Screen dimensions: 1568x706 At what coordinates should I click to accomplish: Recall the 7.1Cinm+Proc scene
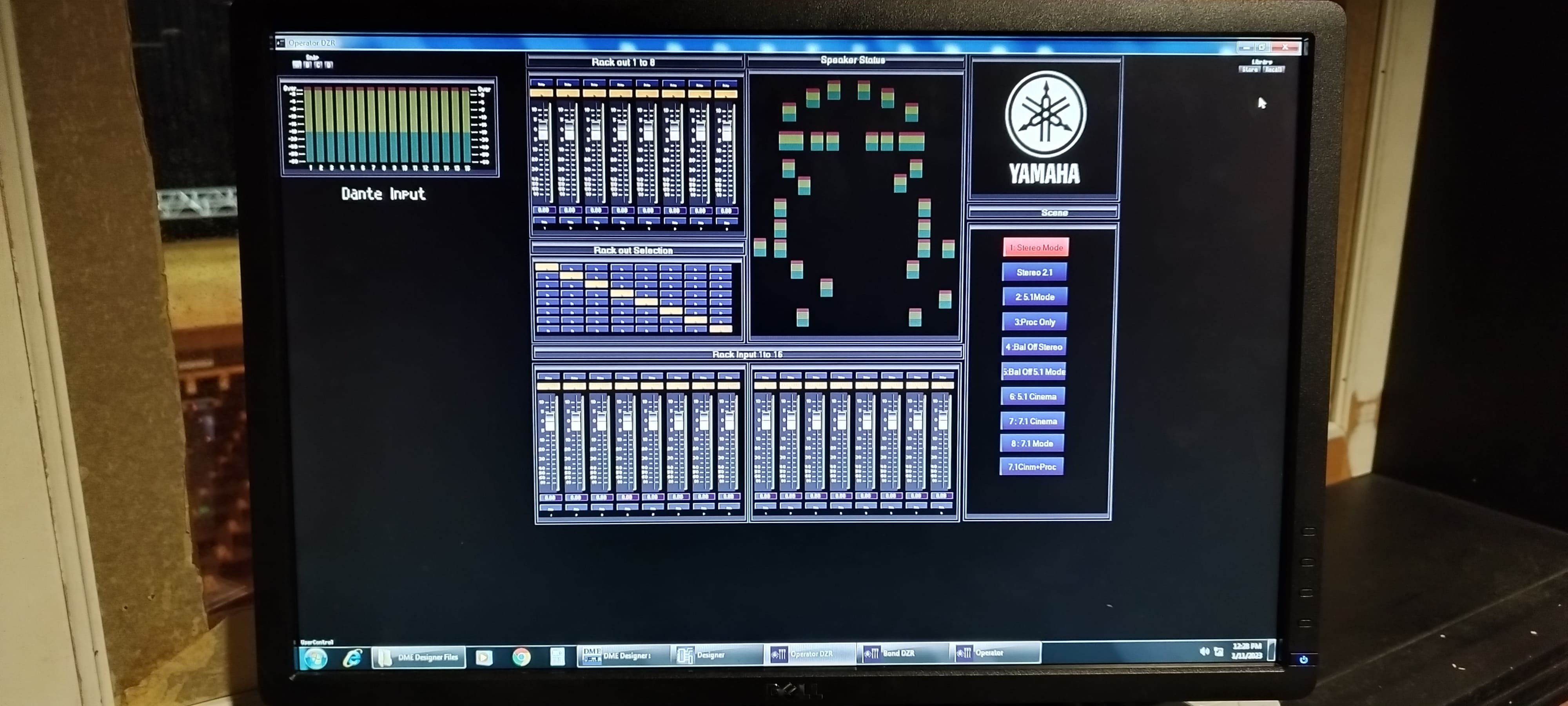1032,467
